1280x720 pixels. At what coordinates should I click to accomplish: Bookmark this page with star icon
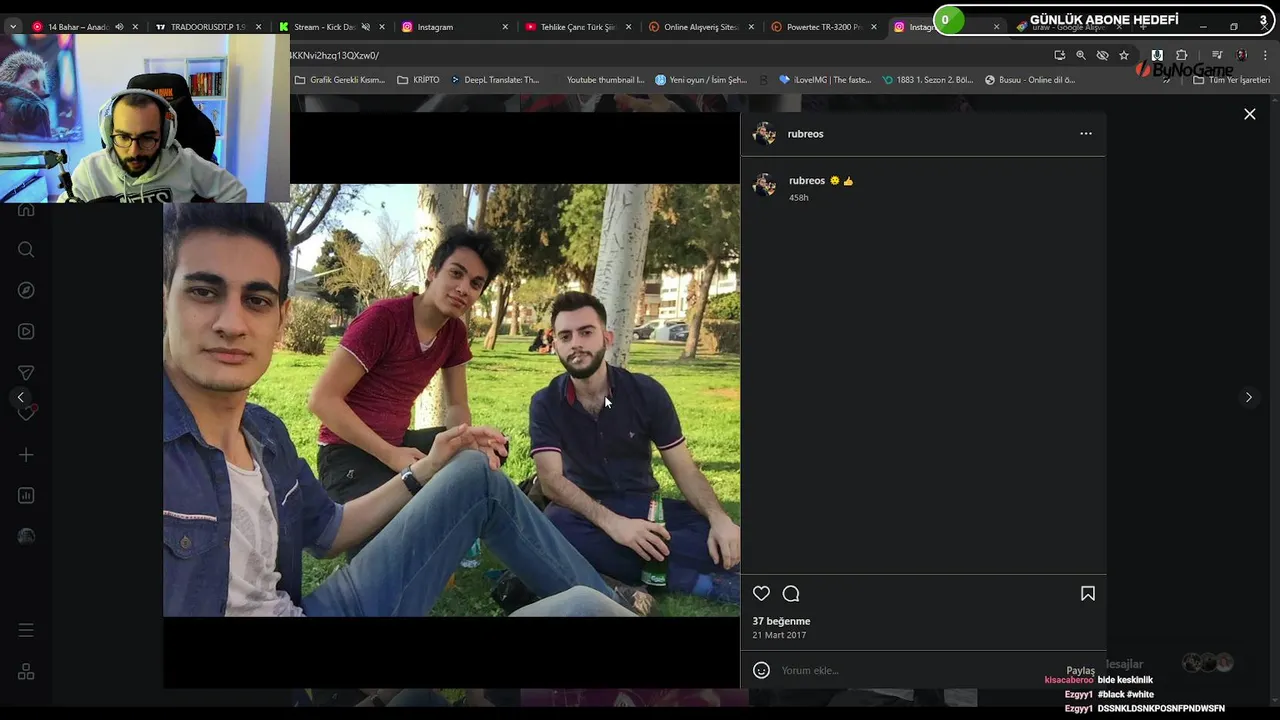click(x=1124, y=55)
